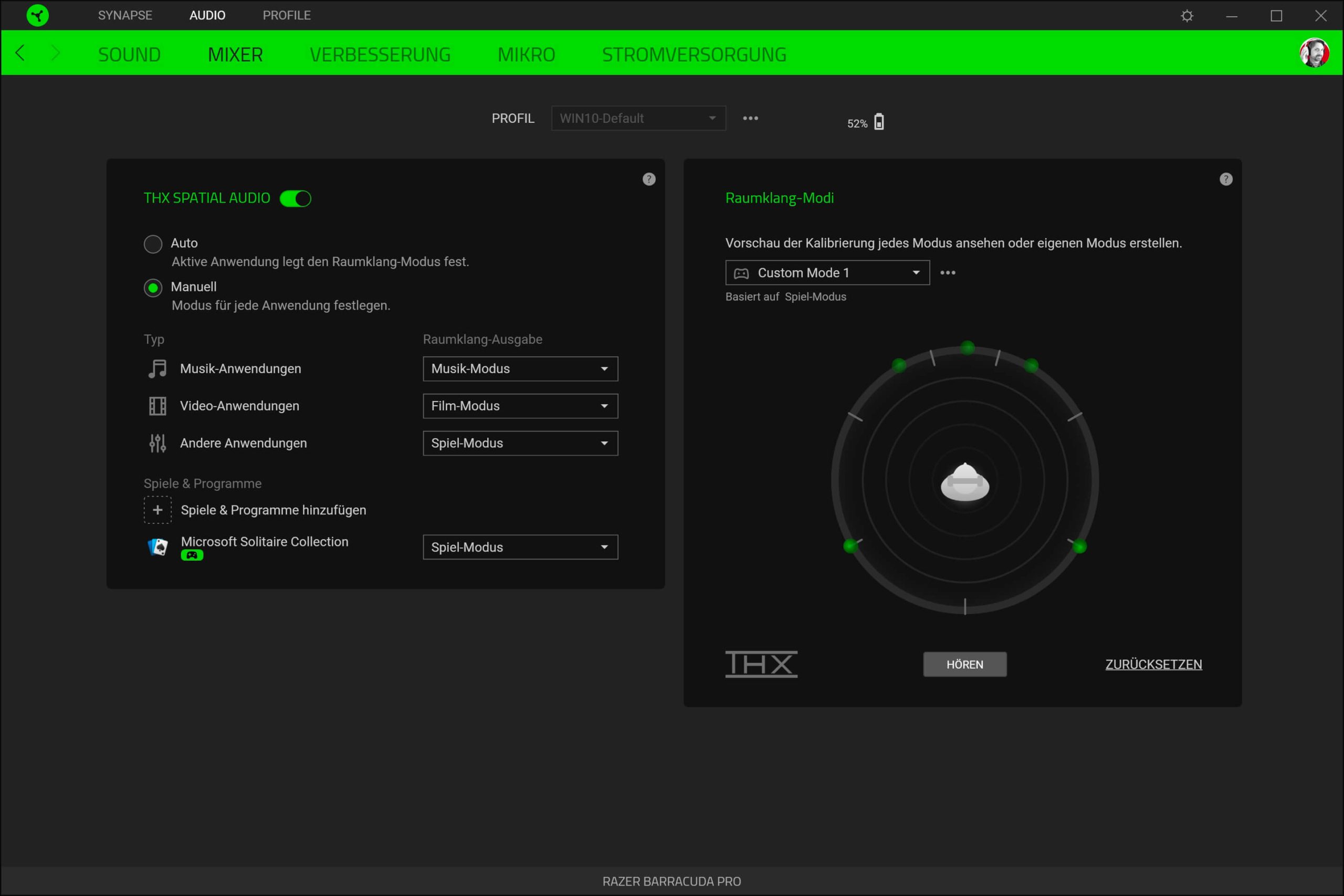Expand the Custom Mode 1 dropdown

[827, 272]
